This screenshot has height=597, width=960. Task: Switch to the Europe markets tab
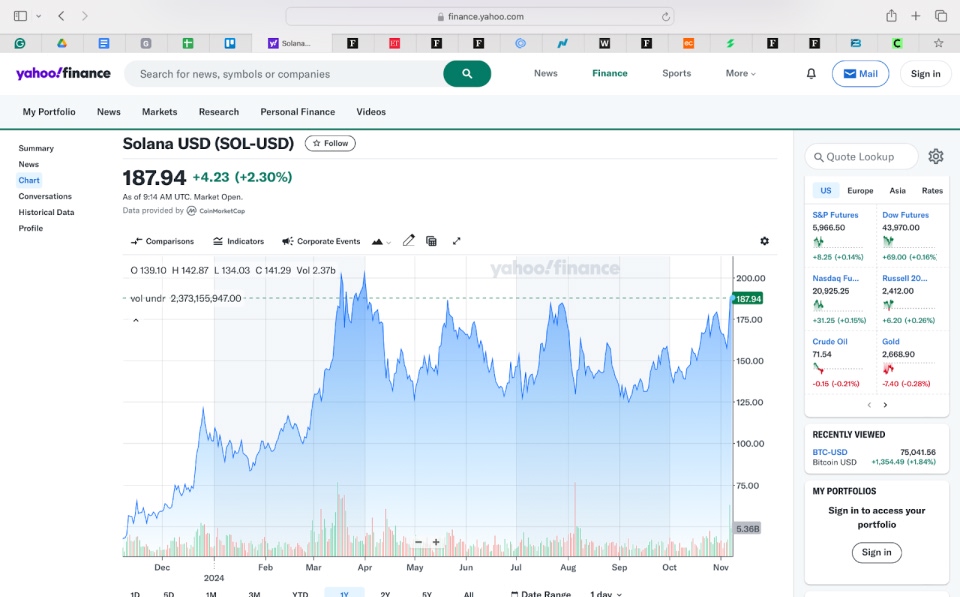[x=860, y=190]
